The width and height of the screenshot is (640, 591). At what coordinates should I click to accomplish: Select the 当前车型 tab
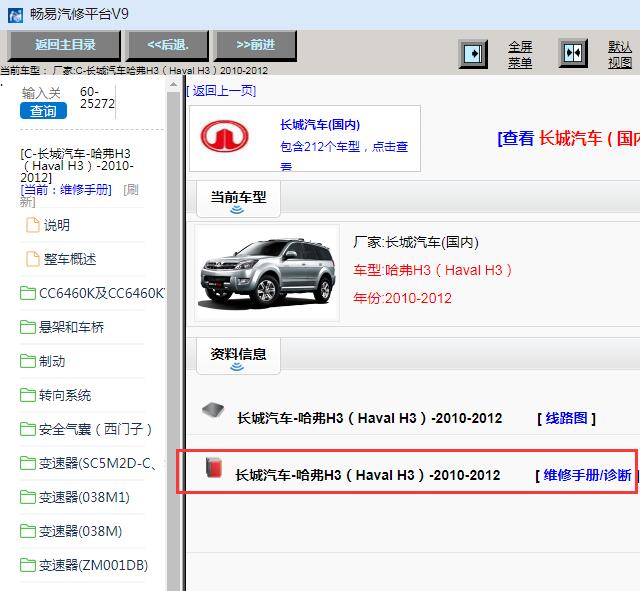coord(238,199)
